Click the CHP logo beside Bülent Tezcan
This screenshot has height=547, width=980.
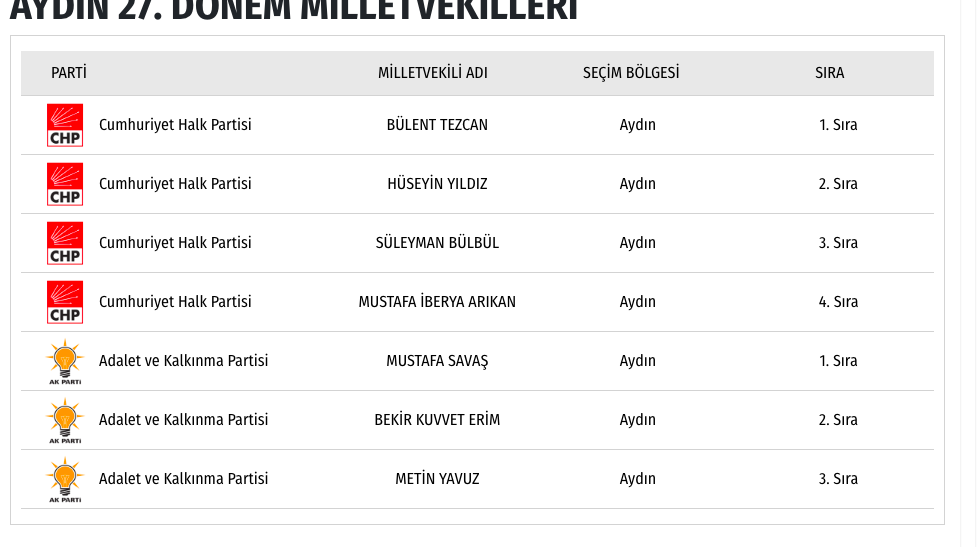(x=65, y=125)
